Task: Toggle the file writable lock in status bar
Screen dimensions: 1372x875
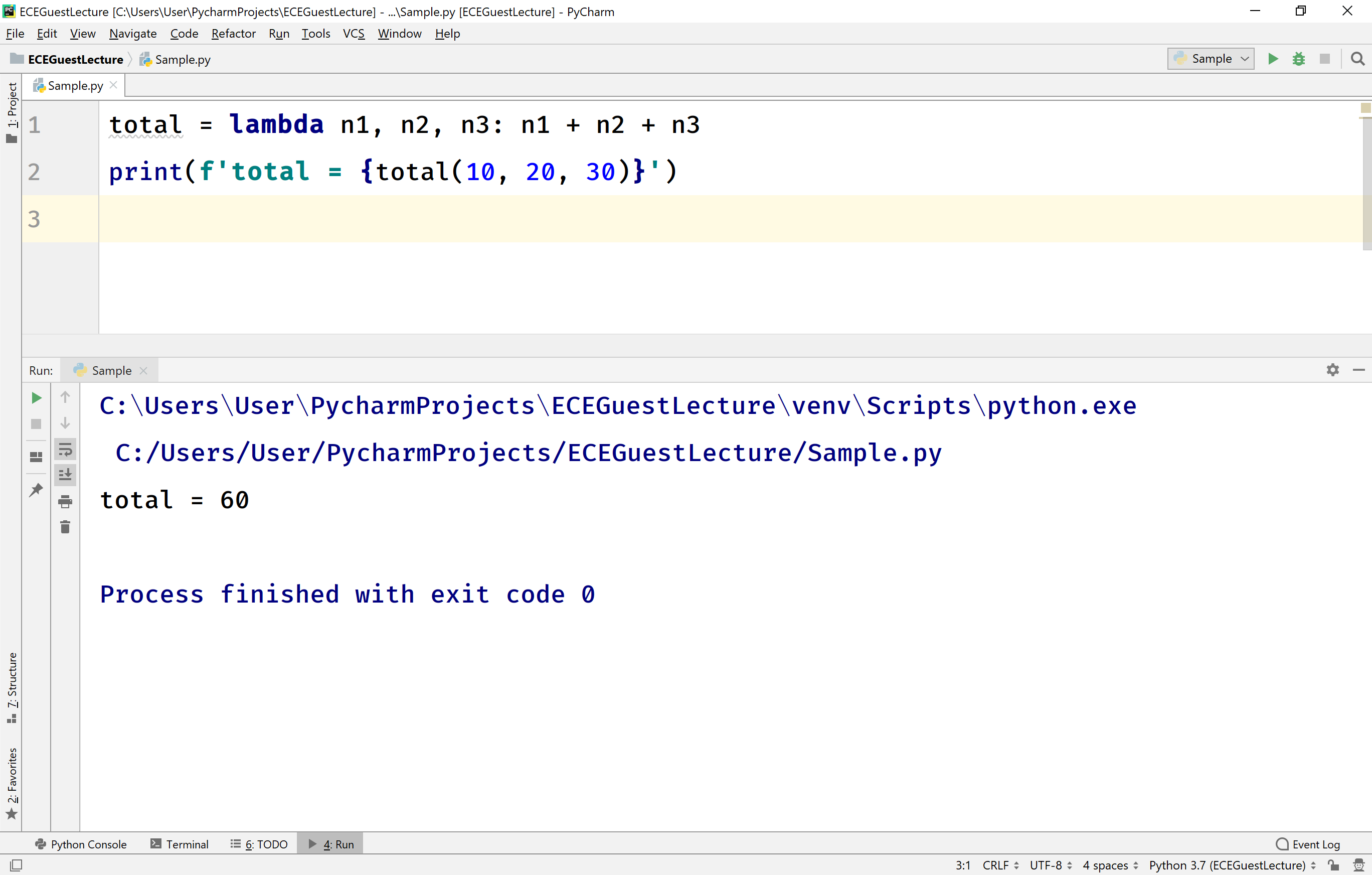Action: tap(1333, 865)
